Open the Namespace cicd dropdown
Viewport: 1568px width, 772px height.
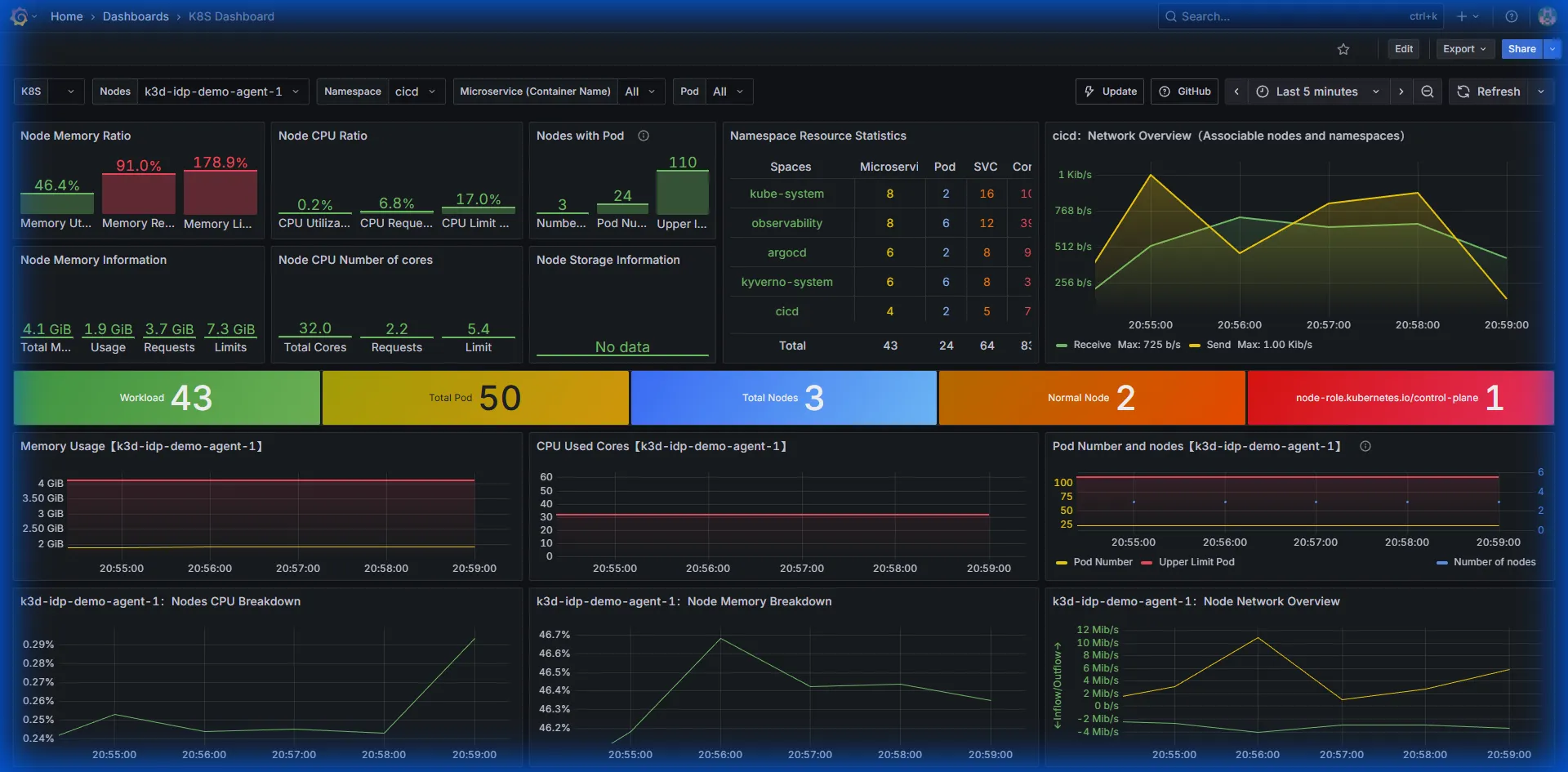(x=416, y=91)
